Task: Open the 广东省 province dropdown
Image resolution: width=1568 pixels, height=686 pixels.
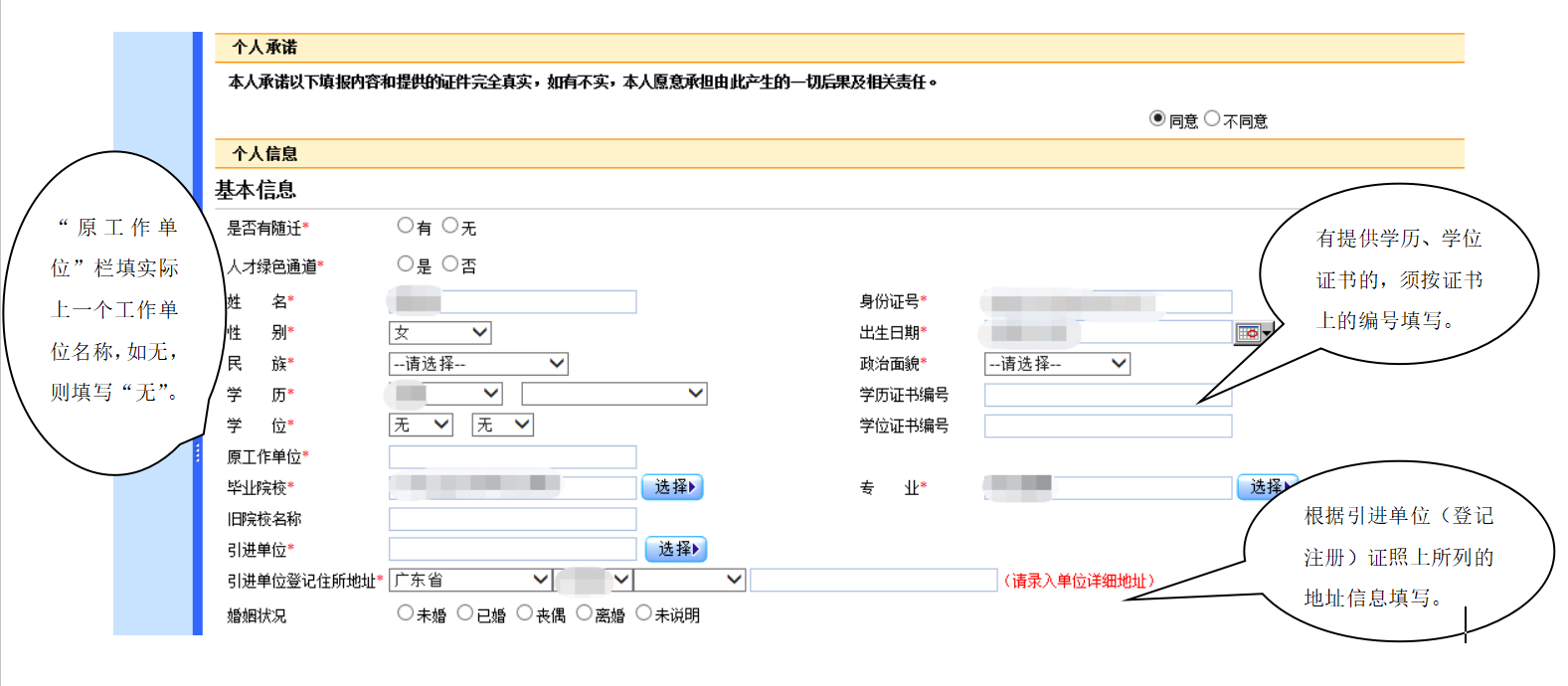Action: tap(470, 580)
